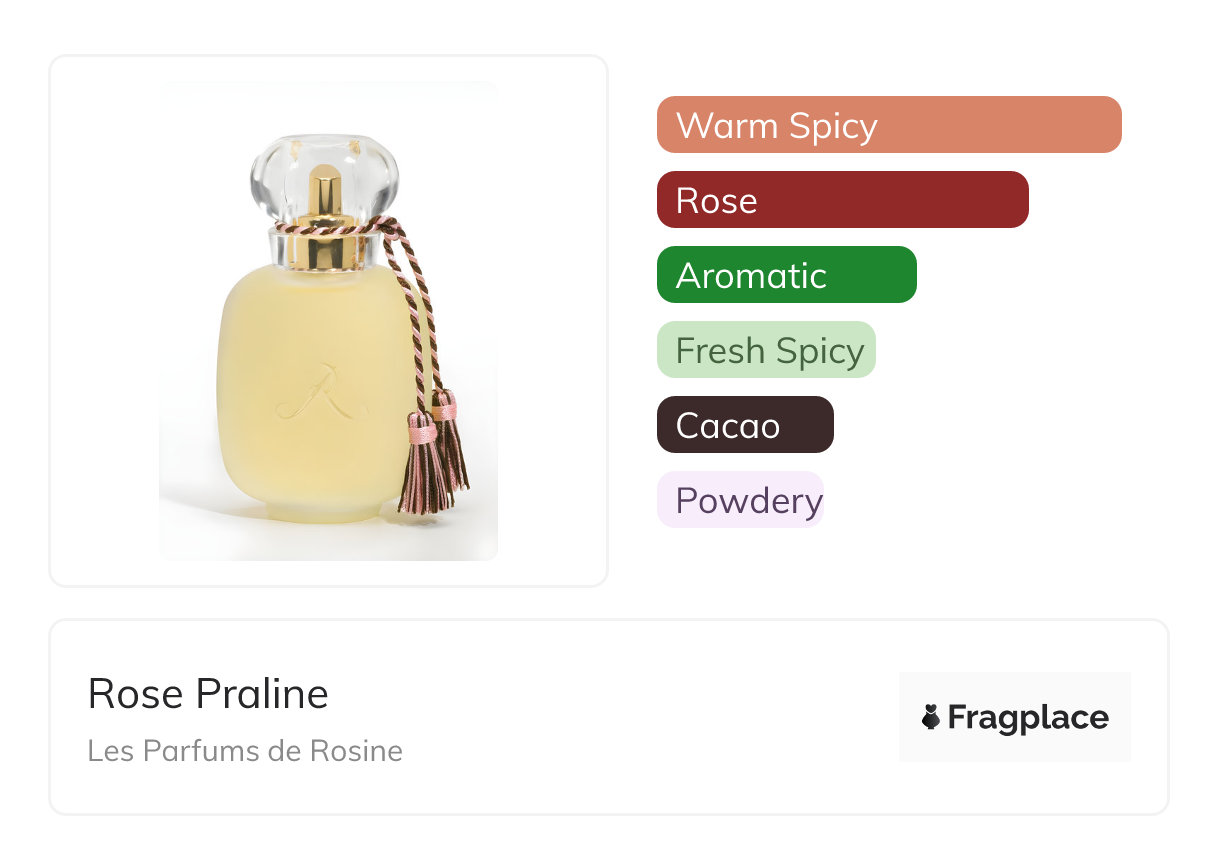Viewport: 1218px width, 864px height.
Task: Click the gold sprayer collar
Action: click(323, 247)
